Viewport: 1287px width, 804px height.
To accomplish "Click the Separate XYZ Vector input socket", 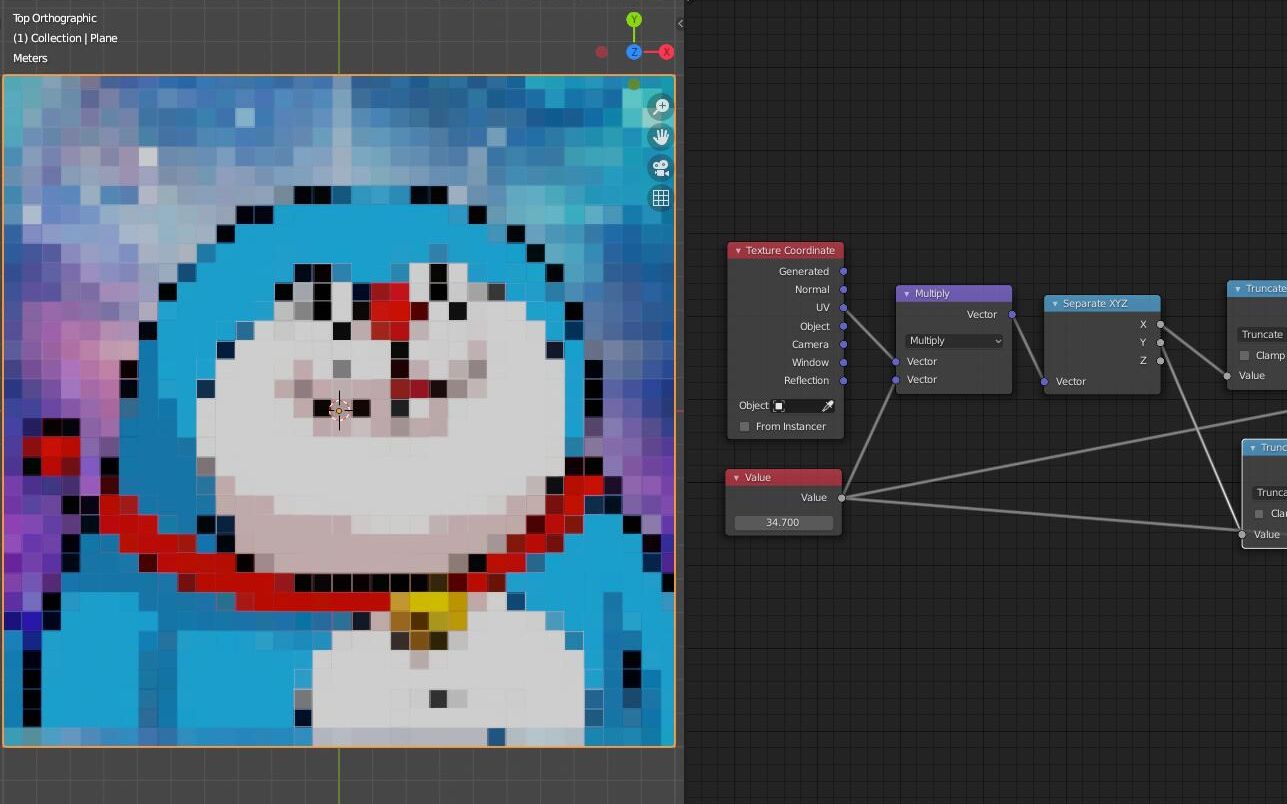I will 1044,381.
